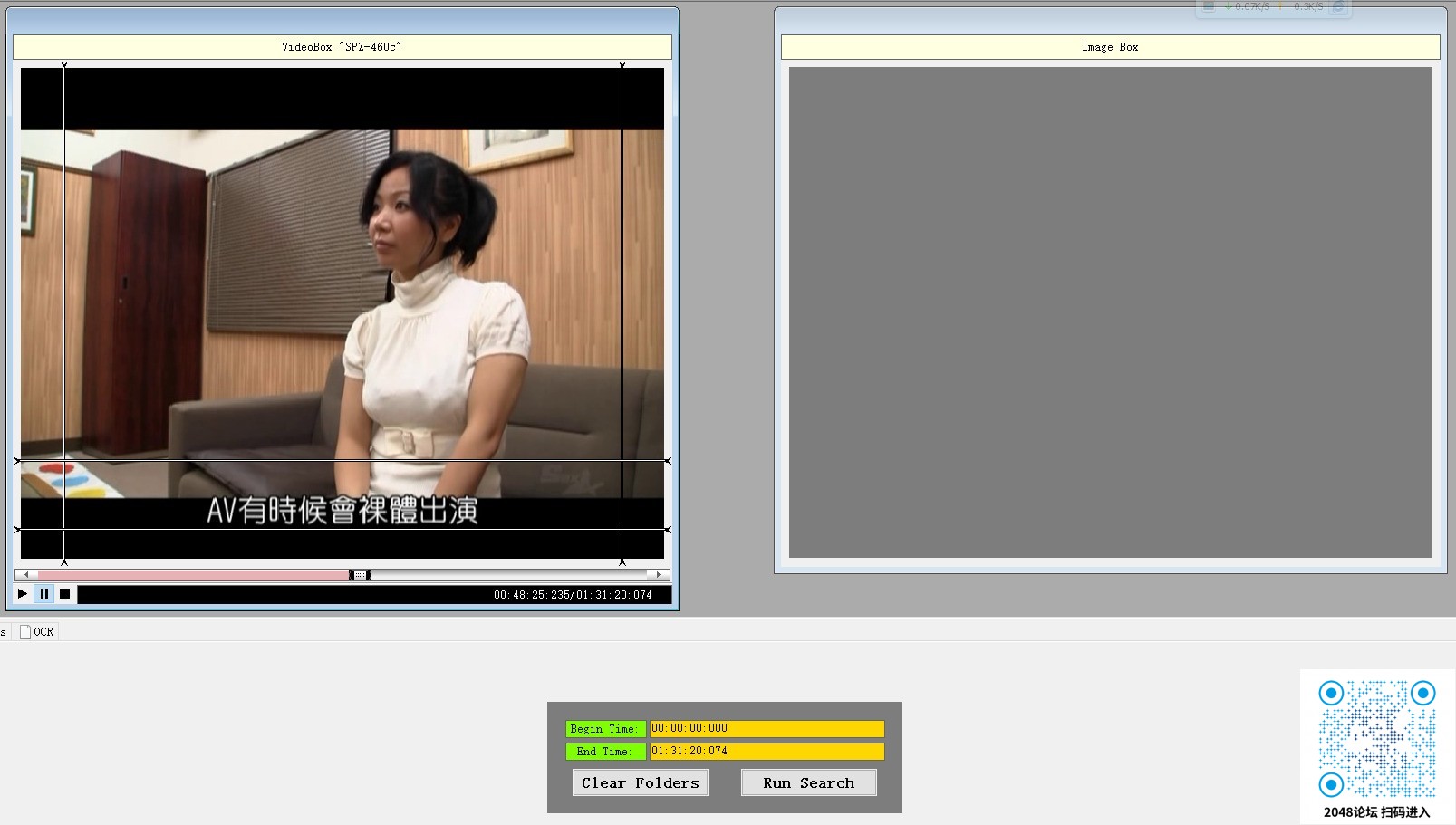This screenshot has height=825, width=1456.
Task: Click the video frame in VideoBox
Action: 342,312
